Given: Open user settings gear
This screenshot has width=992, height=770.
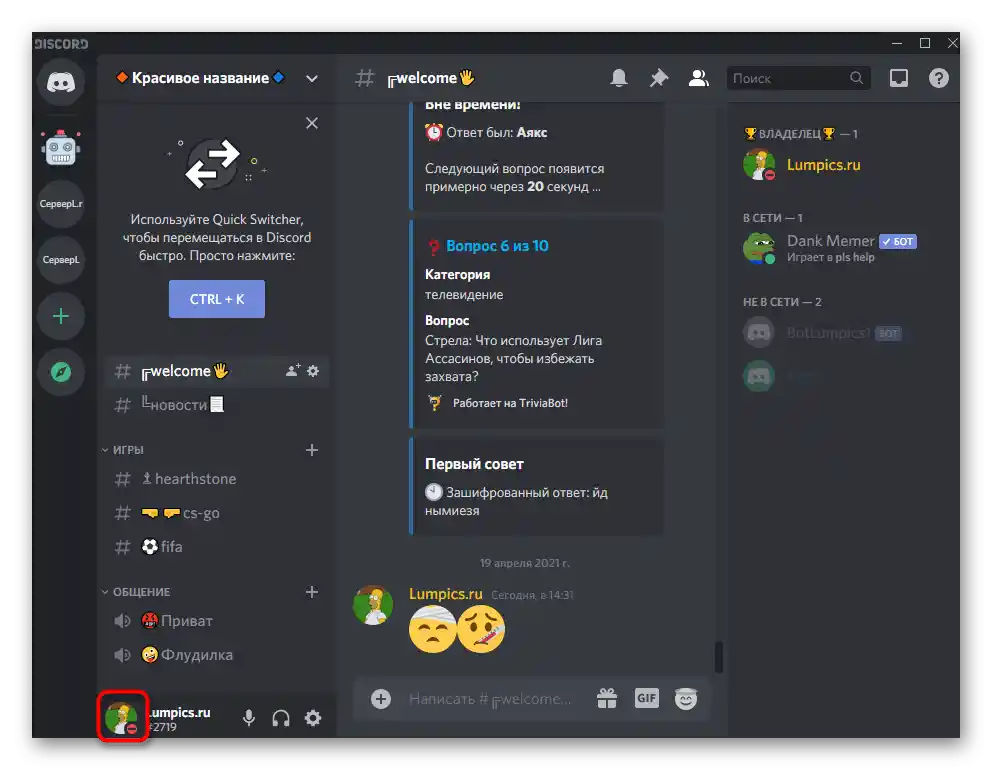Looking at the screenshot, I should pos(313,718).
